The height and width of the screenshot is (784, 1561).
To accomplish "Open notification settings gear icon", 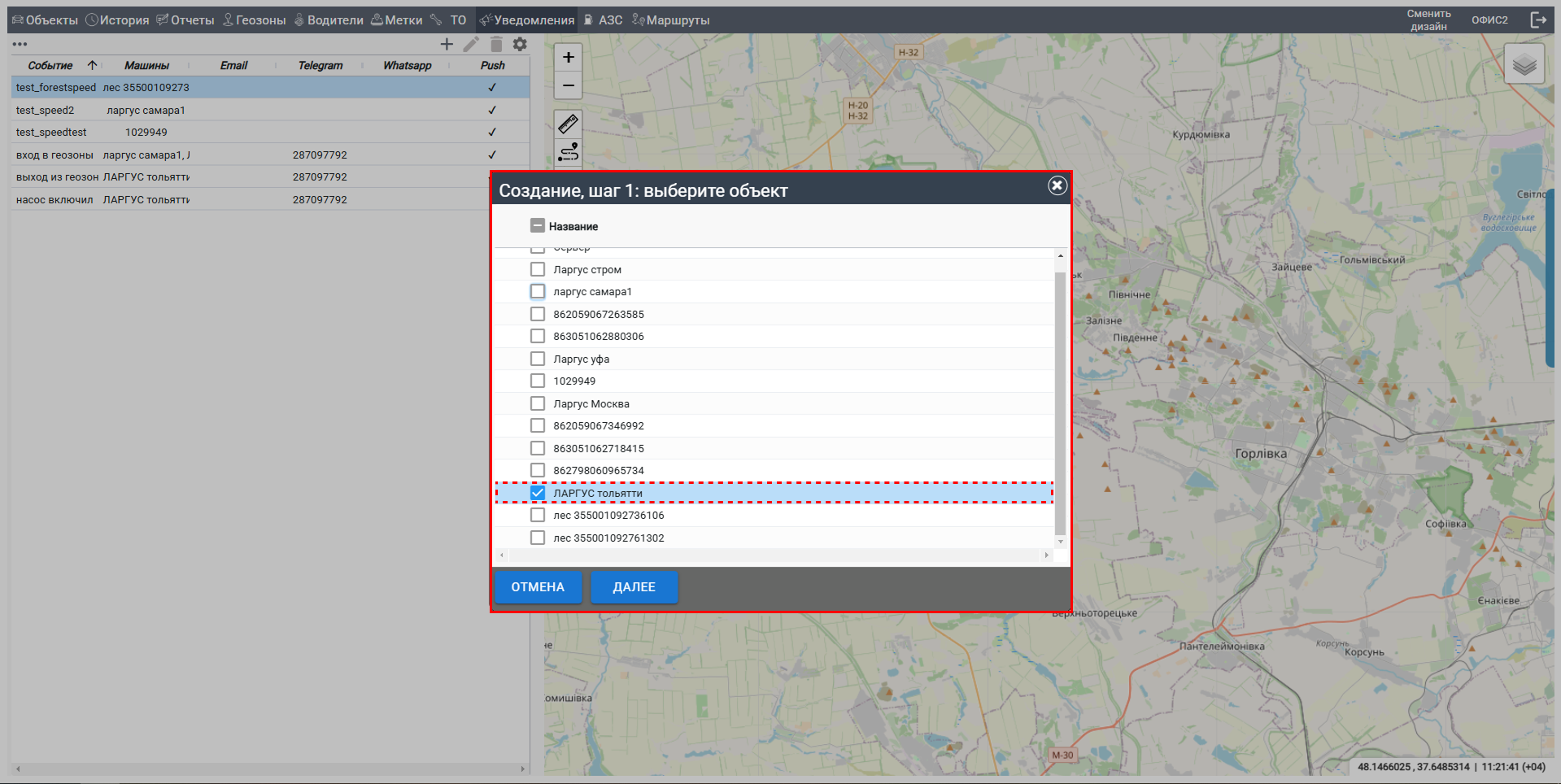I will (521, 44).
